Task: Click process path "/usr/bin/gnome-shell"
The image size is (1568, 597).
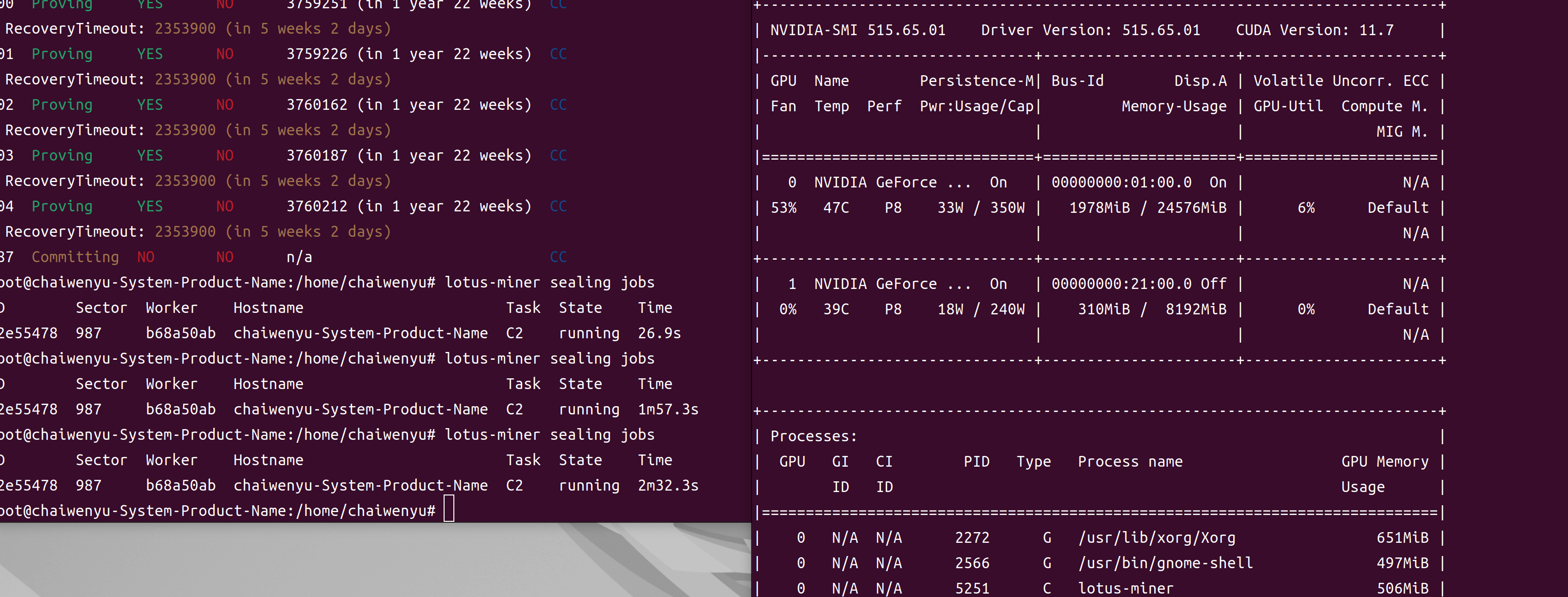Action: 1165,563
